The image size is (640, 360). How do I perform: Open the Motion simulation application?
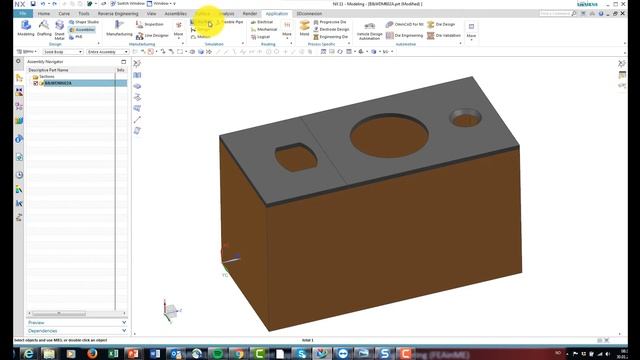pos(200,37)
